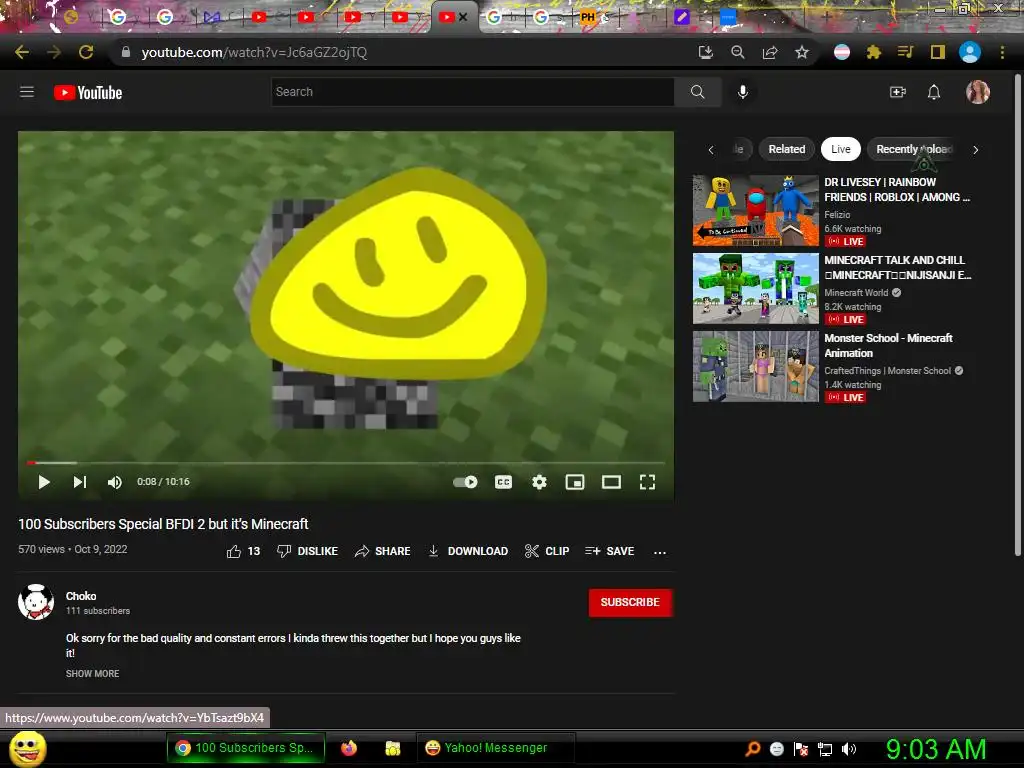This screenshot has height=768, width=1024.
Task: Mute the video volume speaker
Action: pyautogui.click(x=114, y=482)
